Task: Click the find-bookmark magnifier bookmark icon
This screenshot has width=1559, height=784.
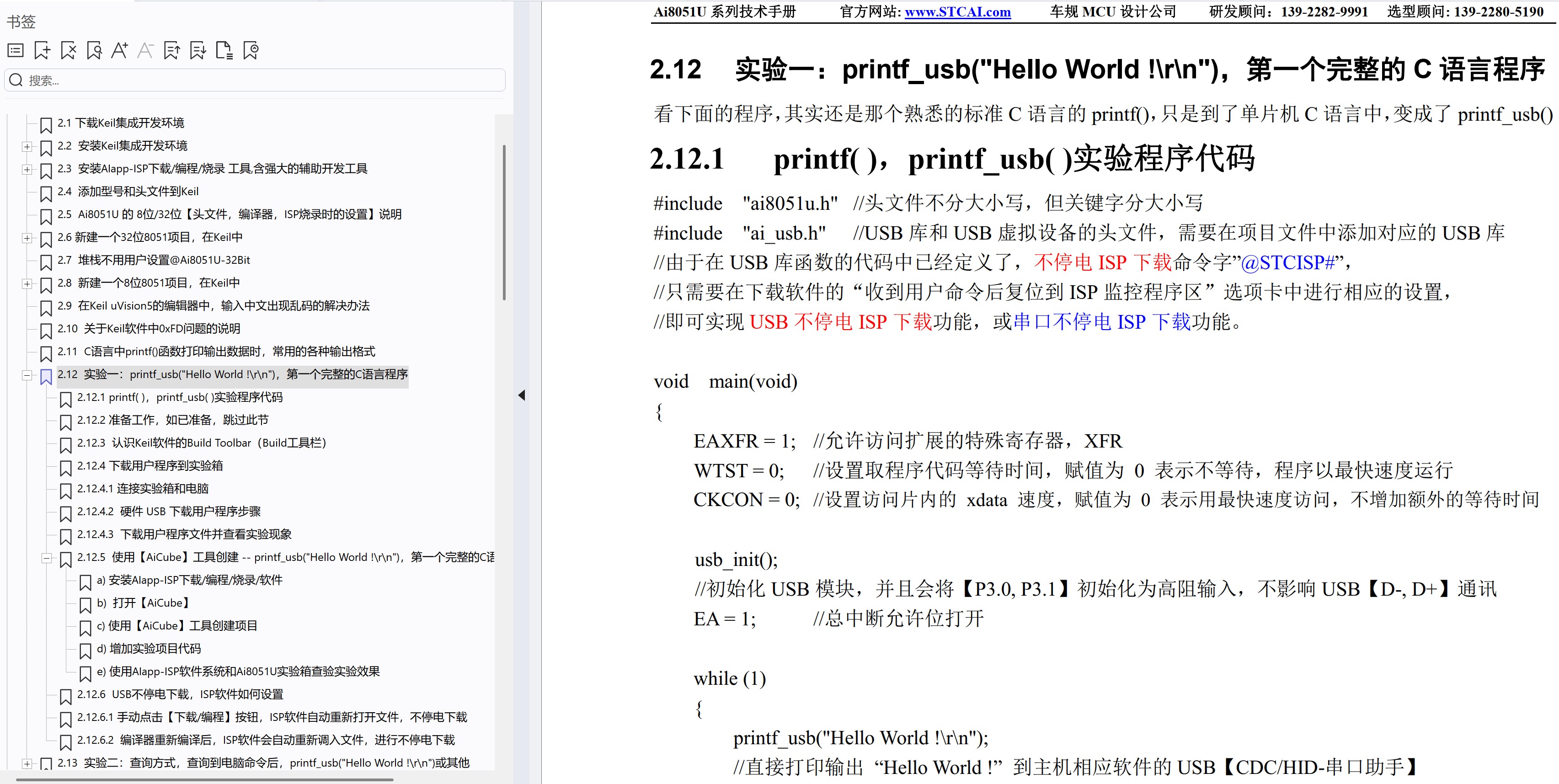Action: [x=94, y=50]
